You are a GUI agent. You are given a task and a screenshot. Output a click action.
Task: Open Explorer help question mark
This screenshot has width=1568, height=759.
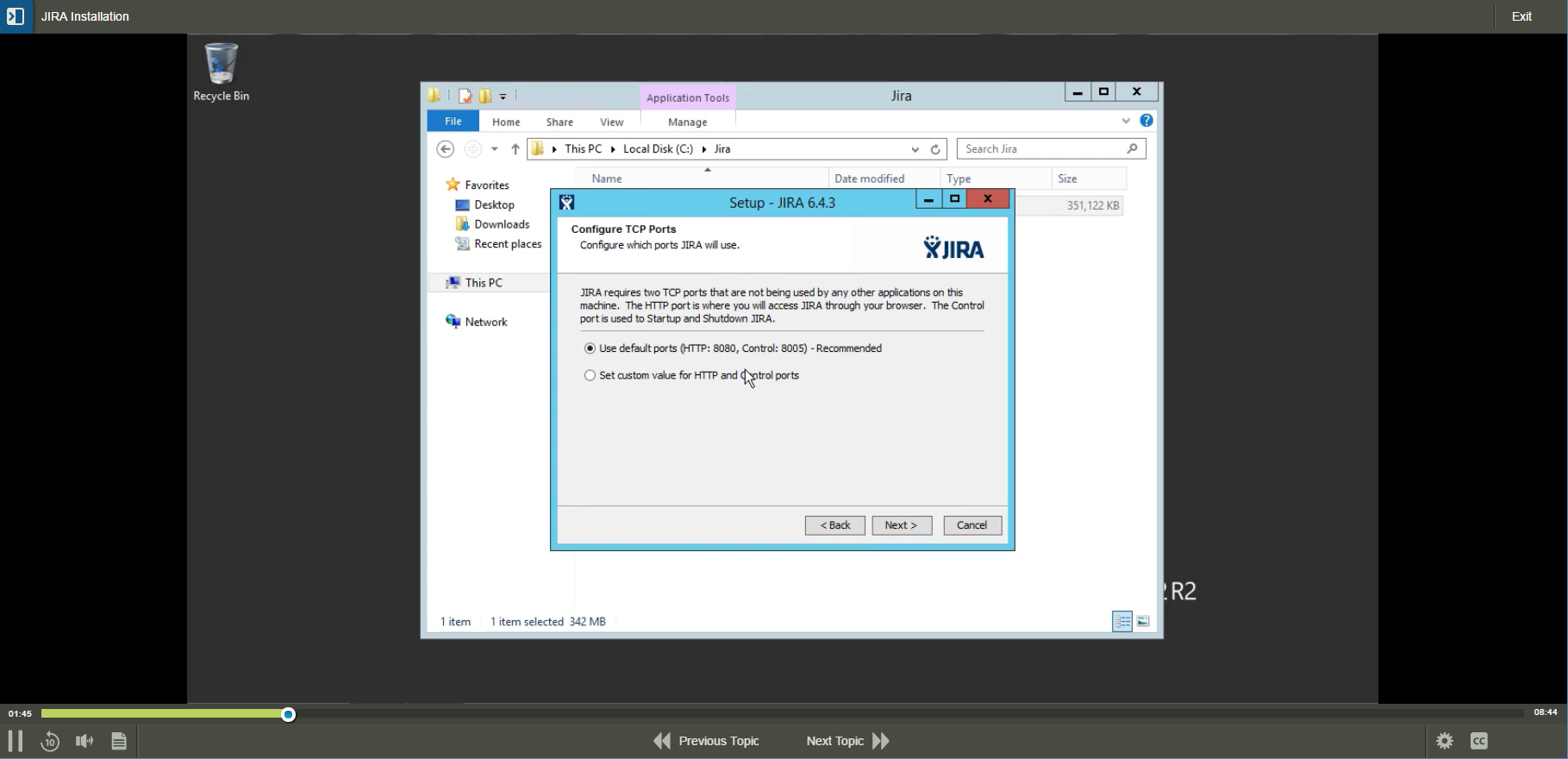pos(1146,121)
